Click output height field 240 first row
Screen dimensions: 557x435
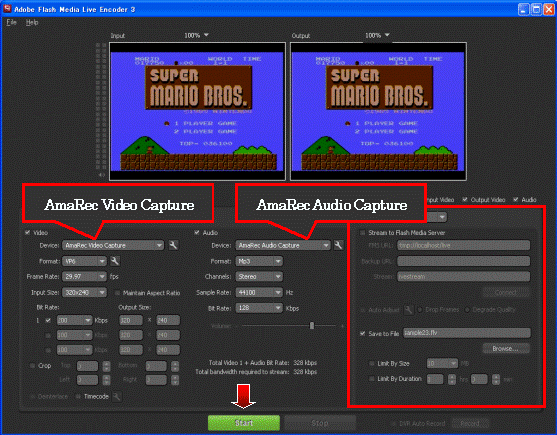point(168,320)
